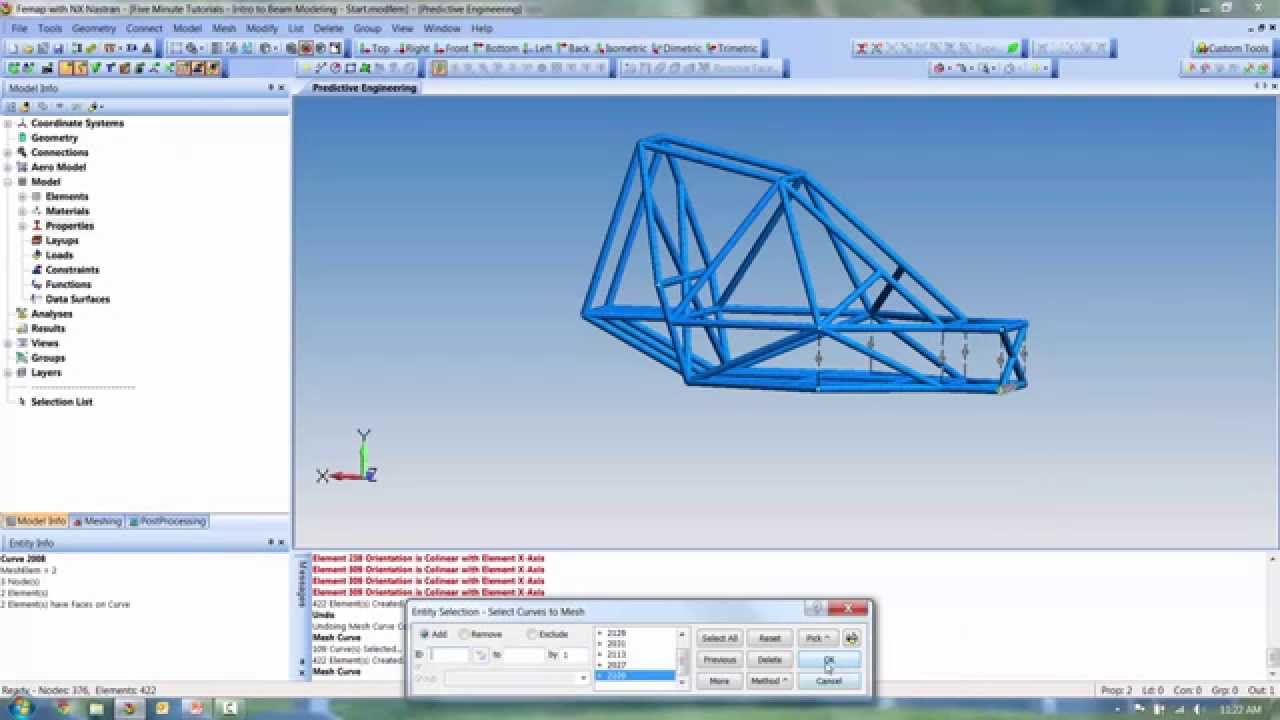Expand the Coordinate Systems node

(8, 123)
